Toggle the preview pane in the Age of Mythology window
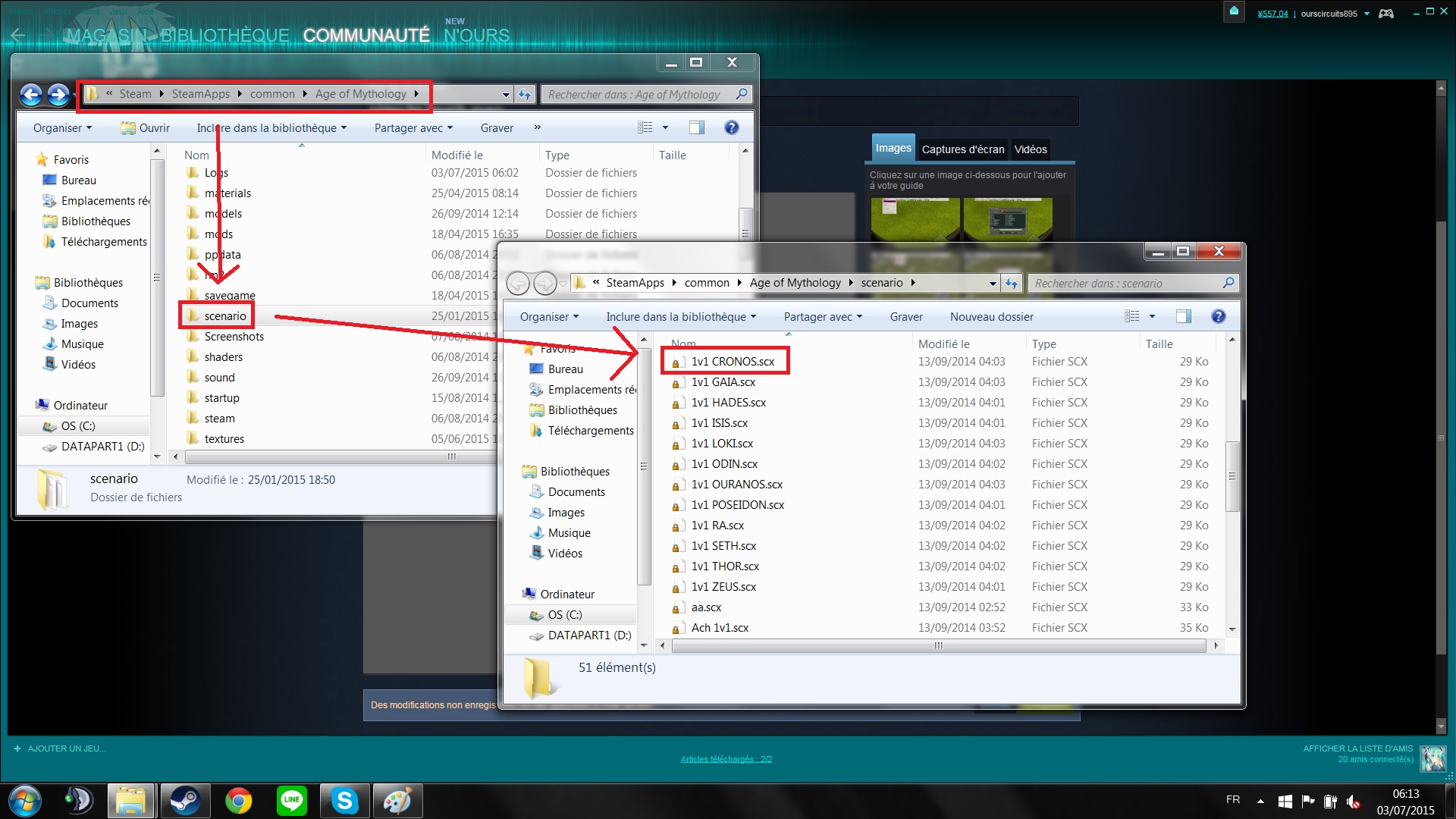1456x819 pixels. click(x=696, y=128)
